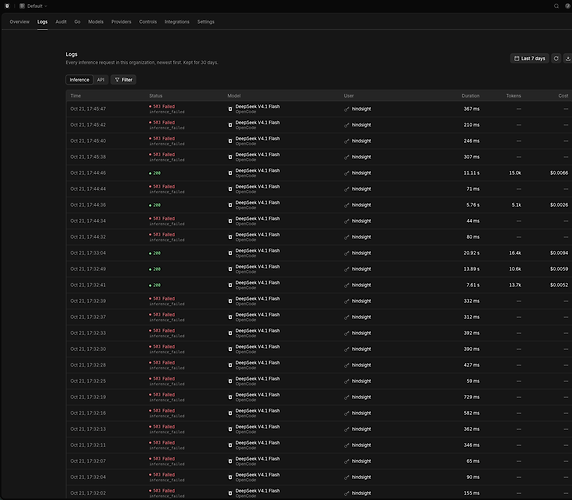This screenshot has width=572, height=500.
Task: Click the model icon in the 17:32:37 row
Action: pyautogui.click(x=230, y=317)
